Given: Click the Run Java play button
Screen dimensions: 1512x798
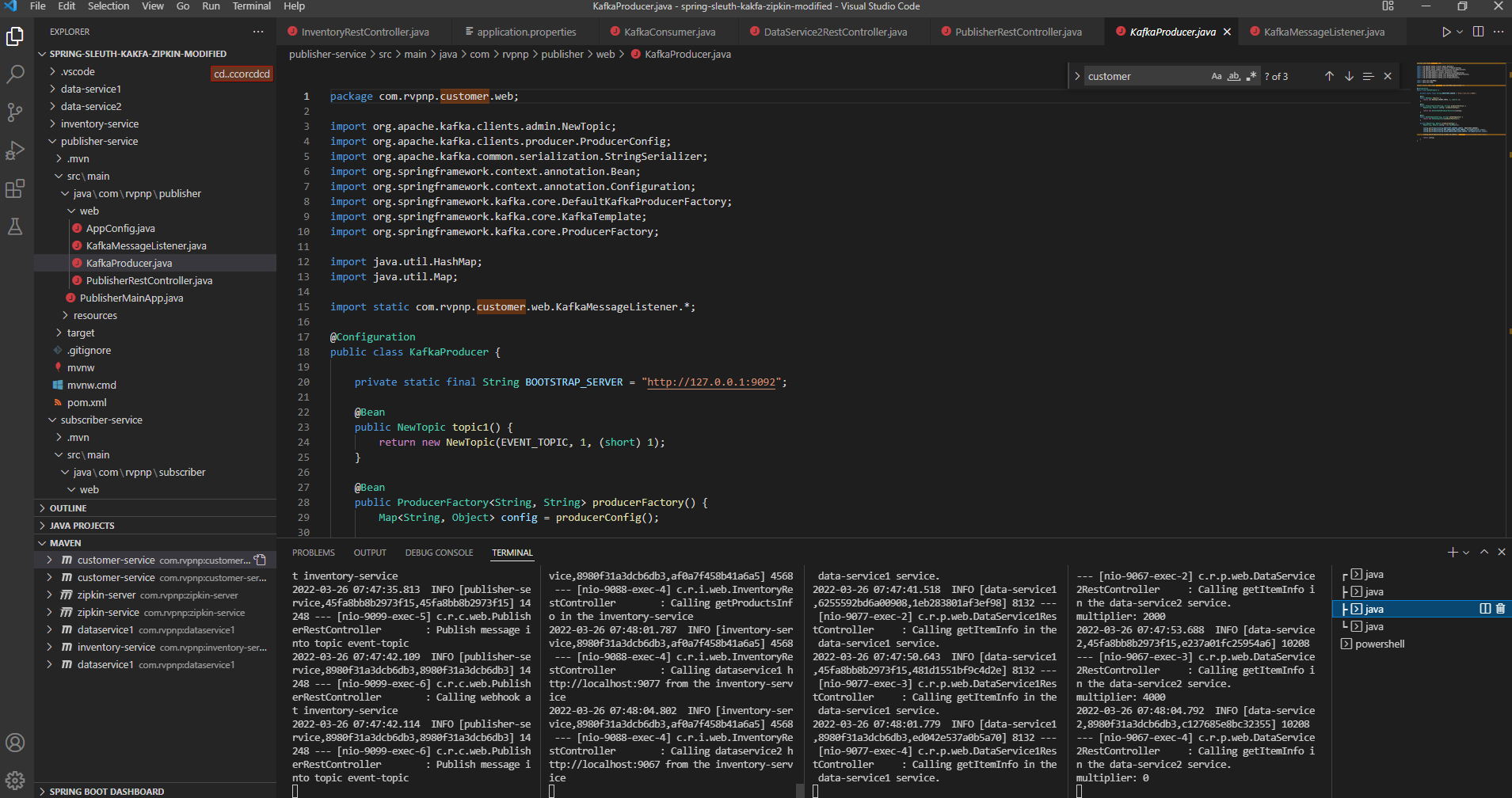Looking at the screenshot, I should [x=1446, y=32].
